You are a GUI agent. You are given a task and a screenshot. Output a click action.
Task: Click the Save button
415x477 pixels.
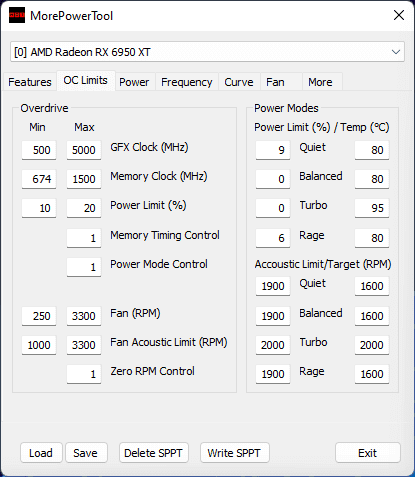coord(86,453)
